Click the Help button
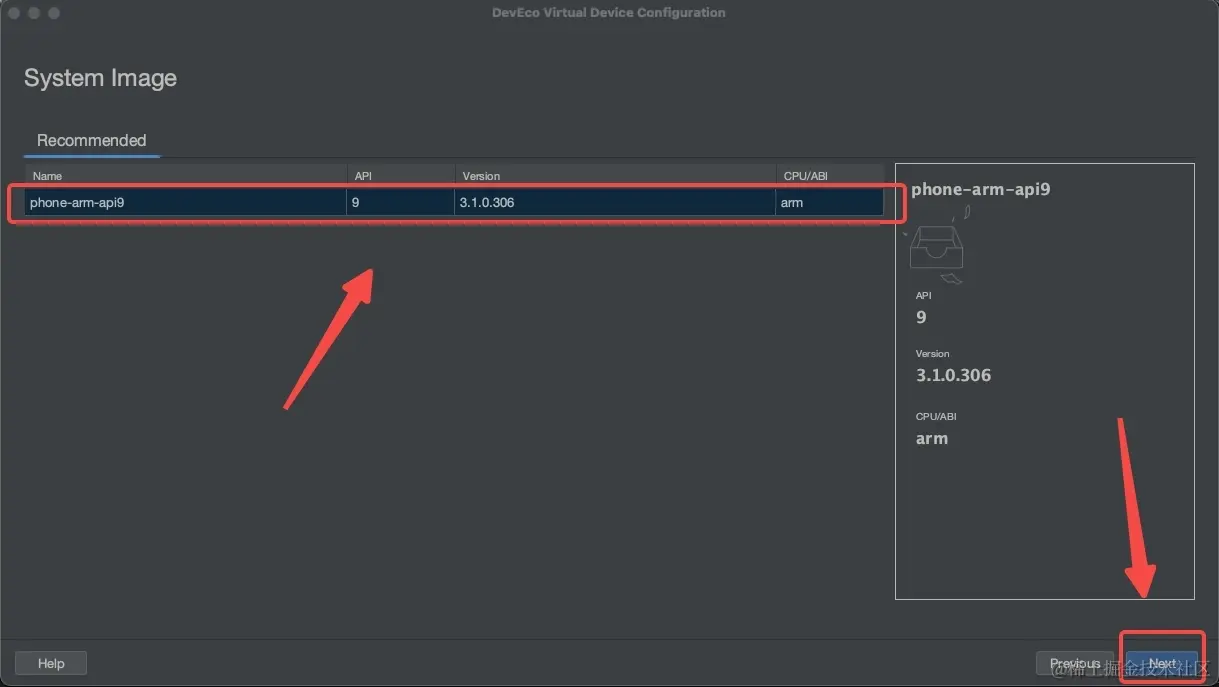Viewport: 1219px width, 687px height. click(x=51, y=663)
